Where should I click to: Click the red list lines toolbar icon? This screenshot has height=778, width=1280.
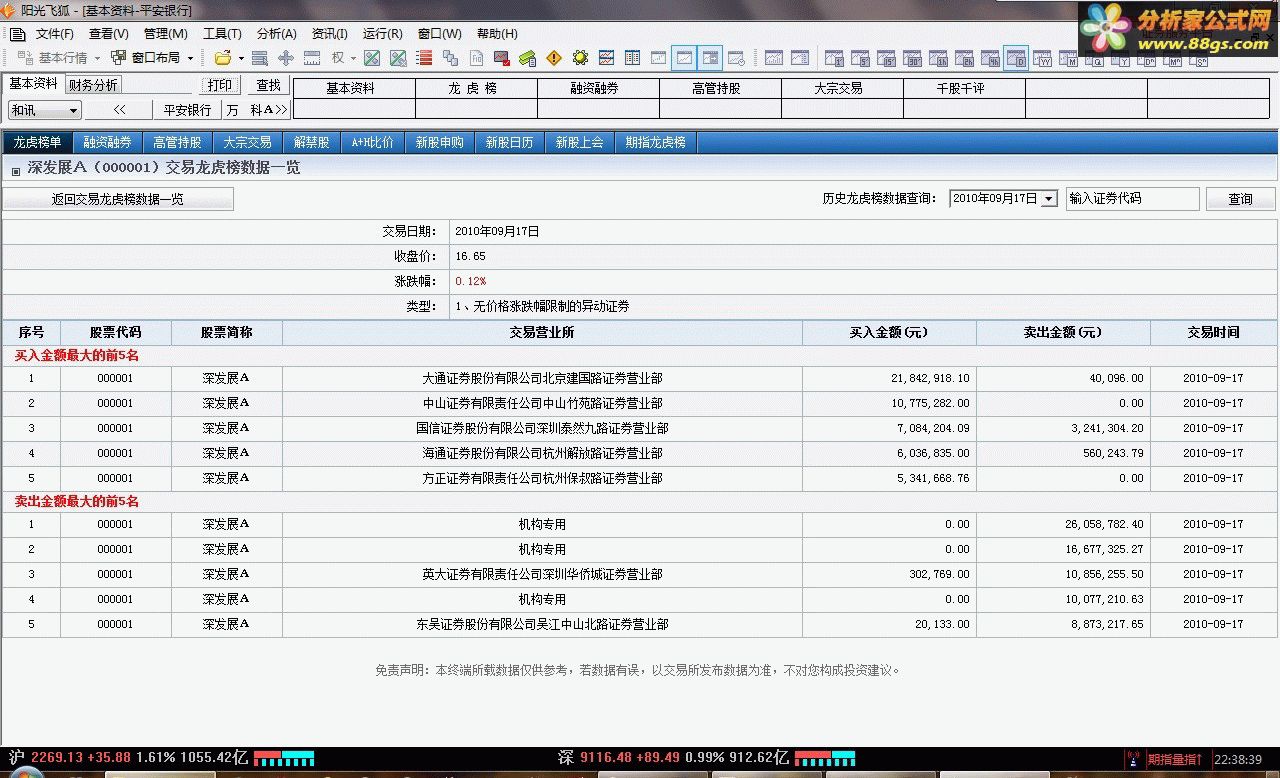[424, 58]
